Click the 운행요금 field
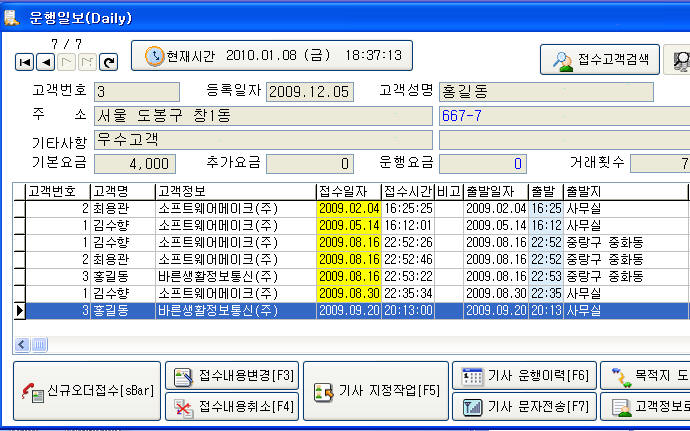 pyautogui.click(x=483, y=164)
